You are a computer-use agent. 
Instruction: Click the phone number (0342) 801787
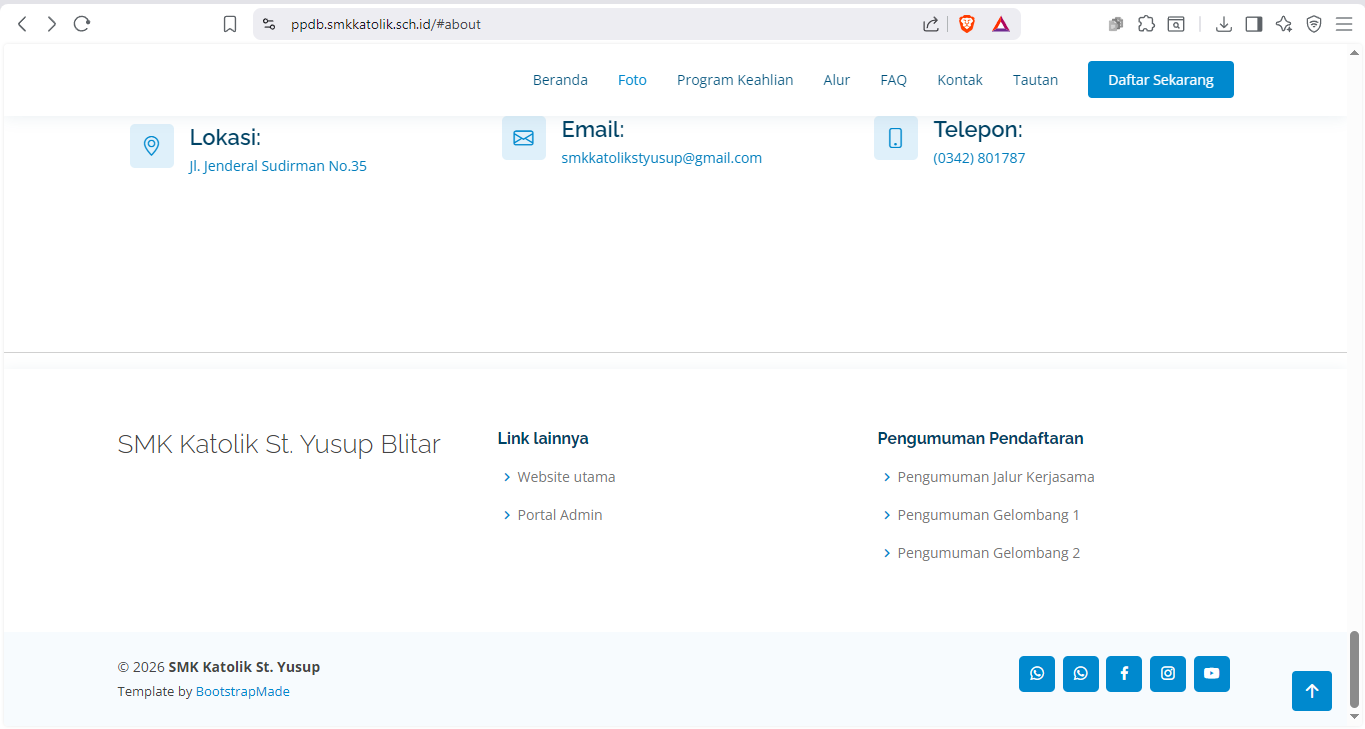(979, 158)
